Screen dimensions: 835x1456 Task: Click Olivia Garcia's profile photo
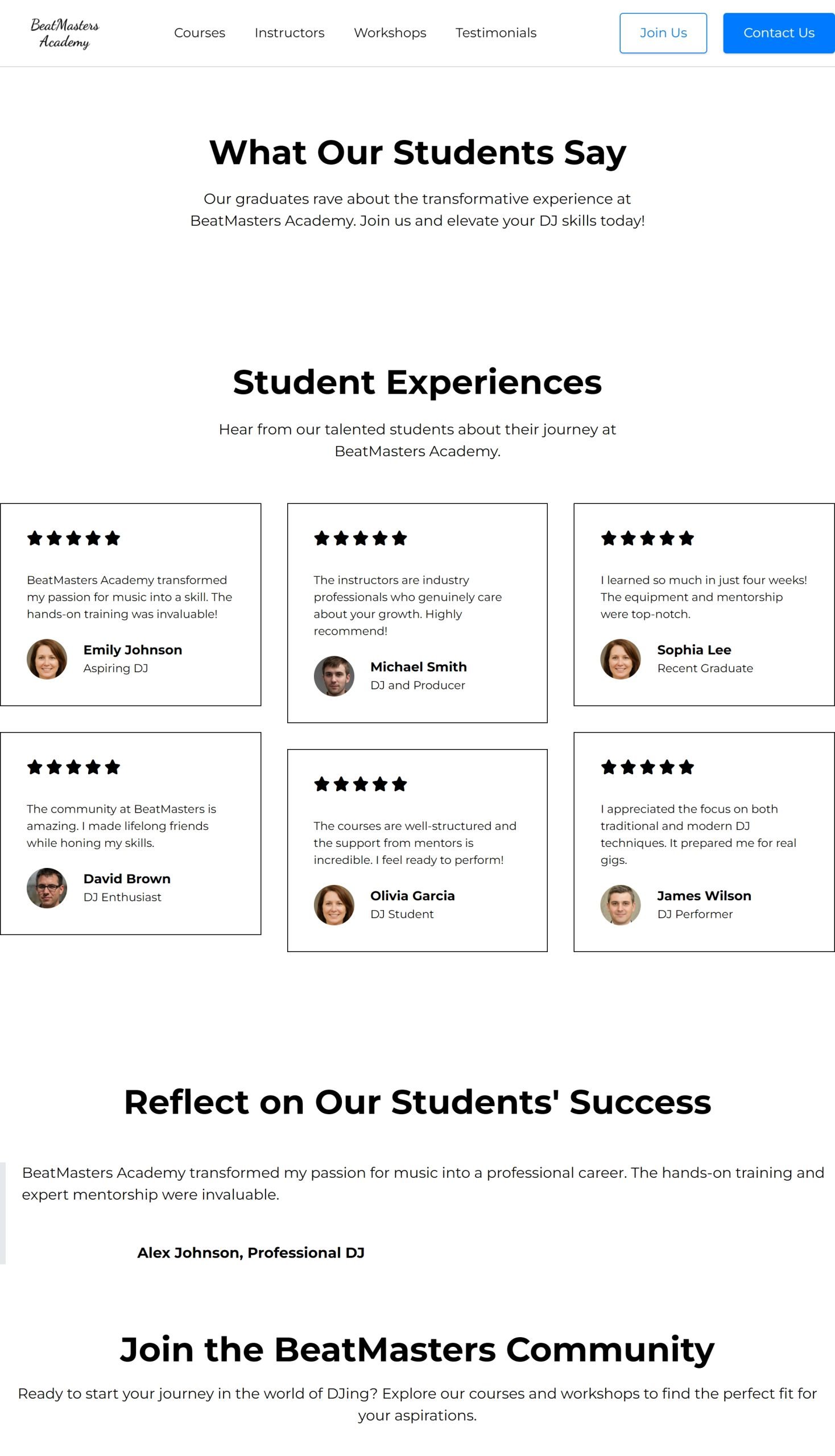coord(334,905)
